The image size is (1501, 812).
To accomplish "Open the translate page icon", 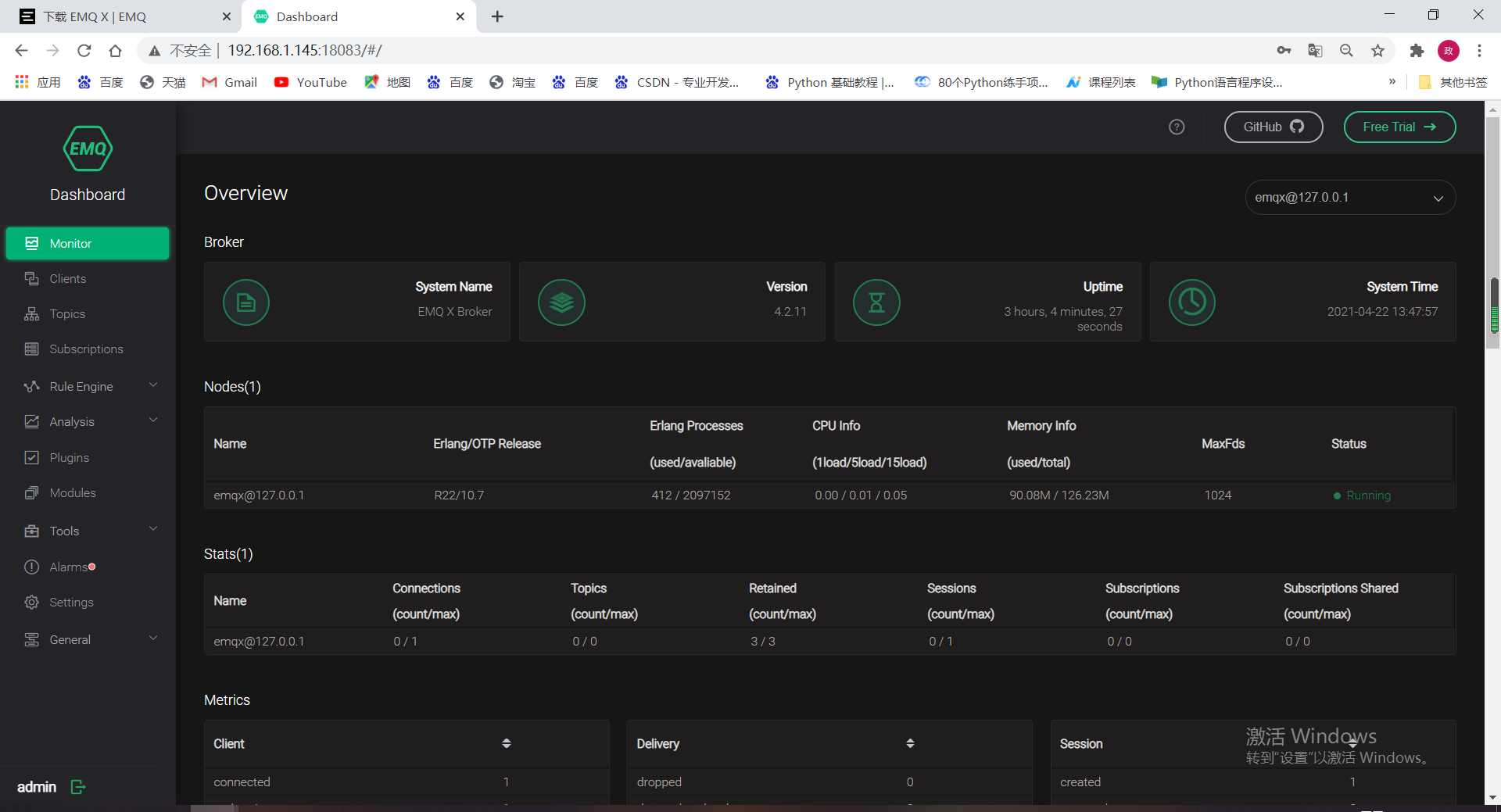I will [1315, 51].
